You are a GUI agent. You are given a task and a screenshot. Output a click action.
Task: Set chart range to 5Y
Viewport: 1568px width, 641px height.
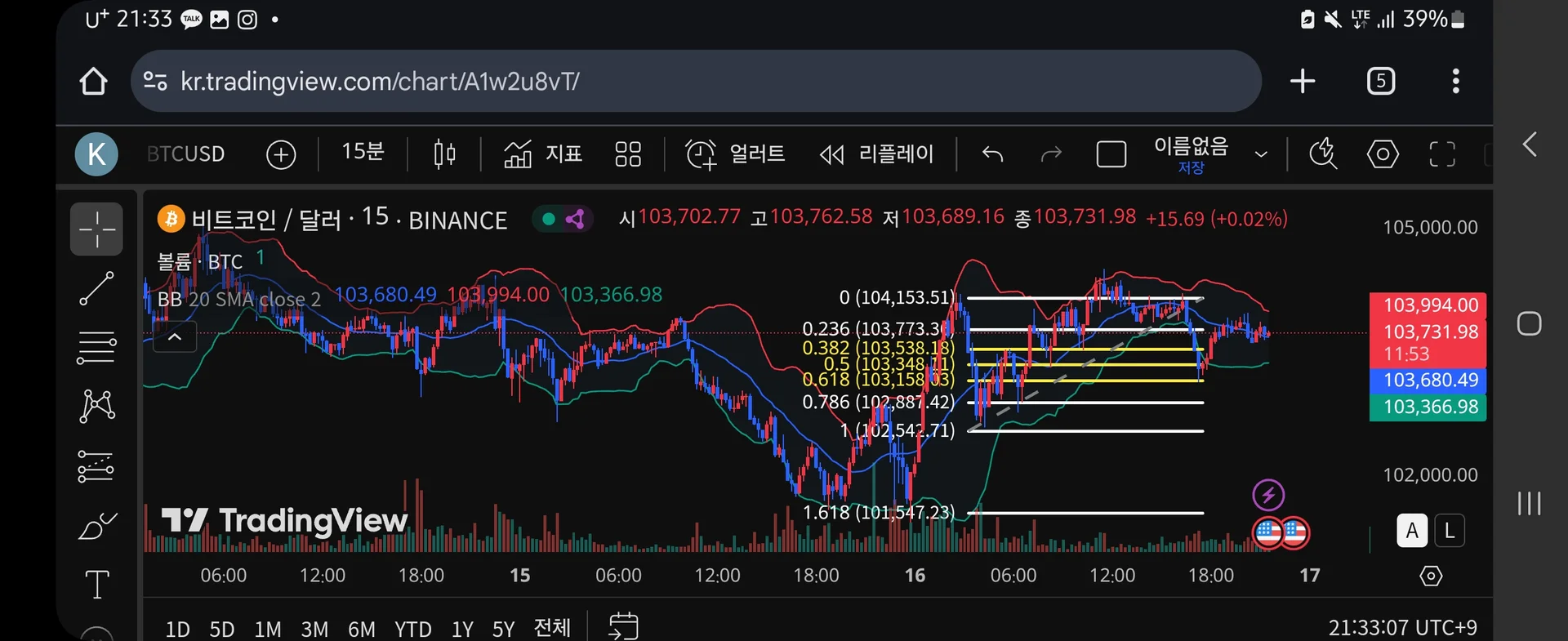(503, 629)
